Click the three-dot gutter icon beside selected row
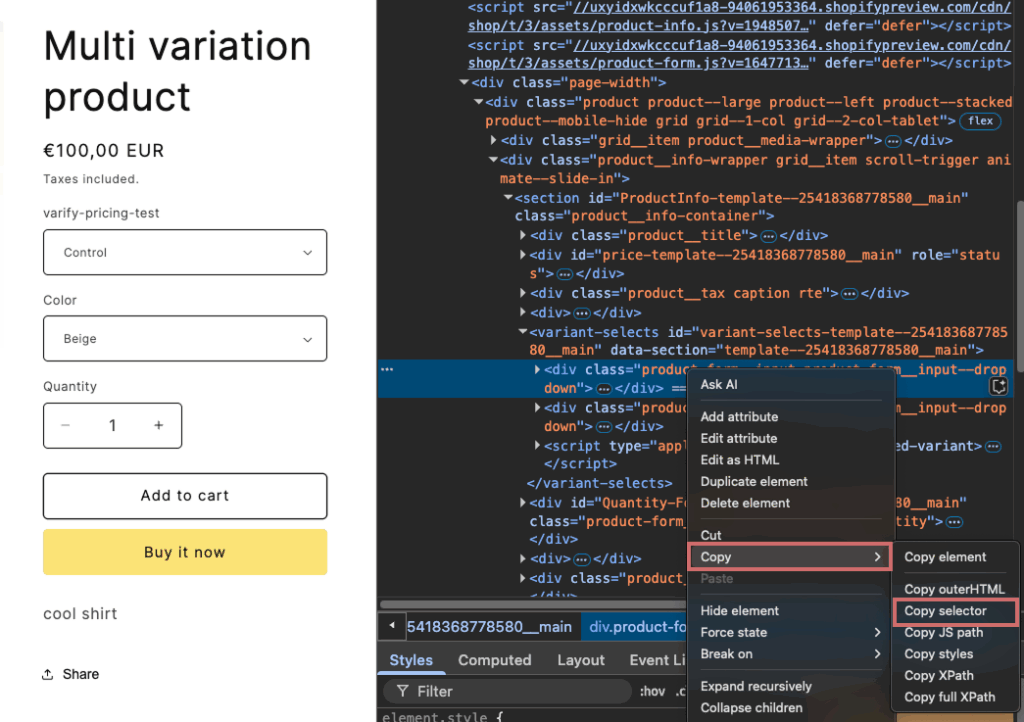 (x=387, y=369)
